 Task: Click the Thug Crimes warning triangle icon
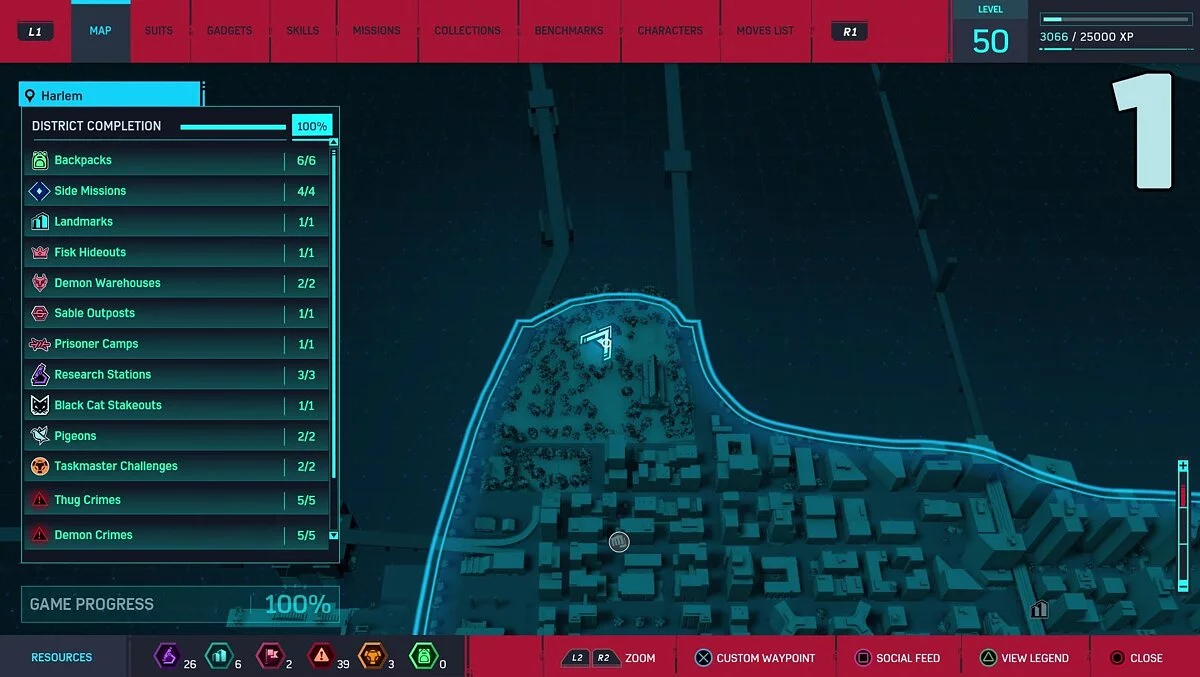[40, 500]
